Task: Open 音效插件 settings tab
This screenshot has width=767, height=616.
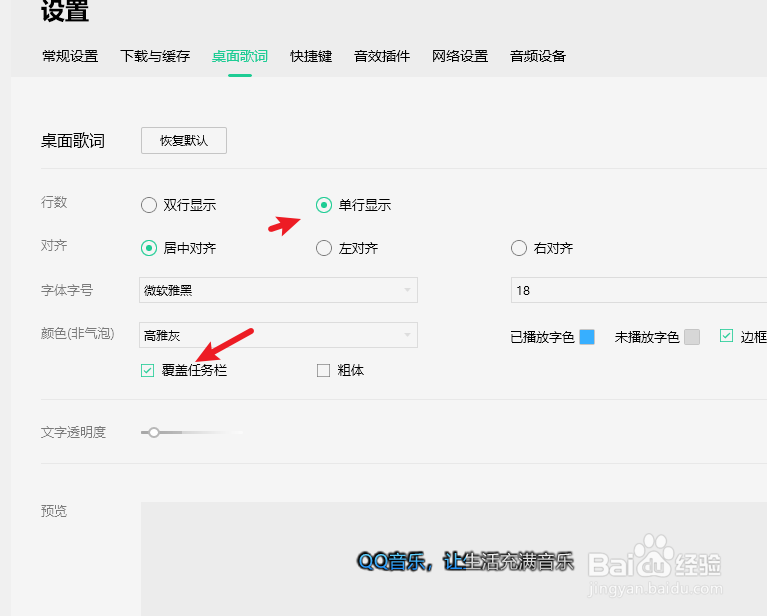Action: click(x=382, y=56)
